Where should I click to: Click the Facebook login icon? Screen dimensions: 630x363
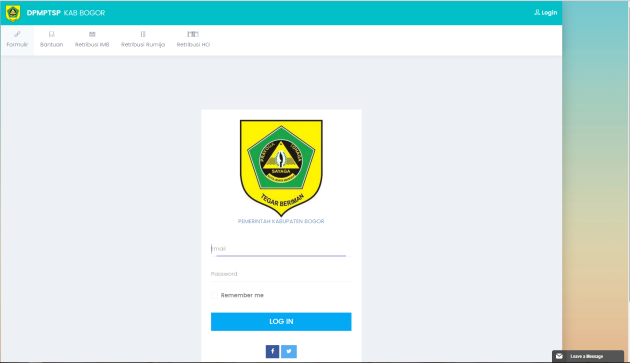pyautogui.click(x=272, y=351)
